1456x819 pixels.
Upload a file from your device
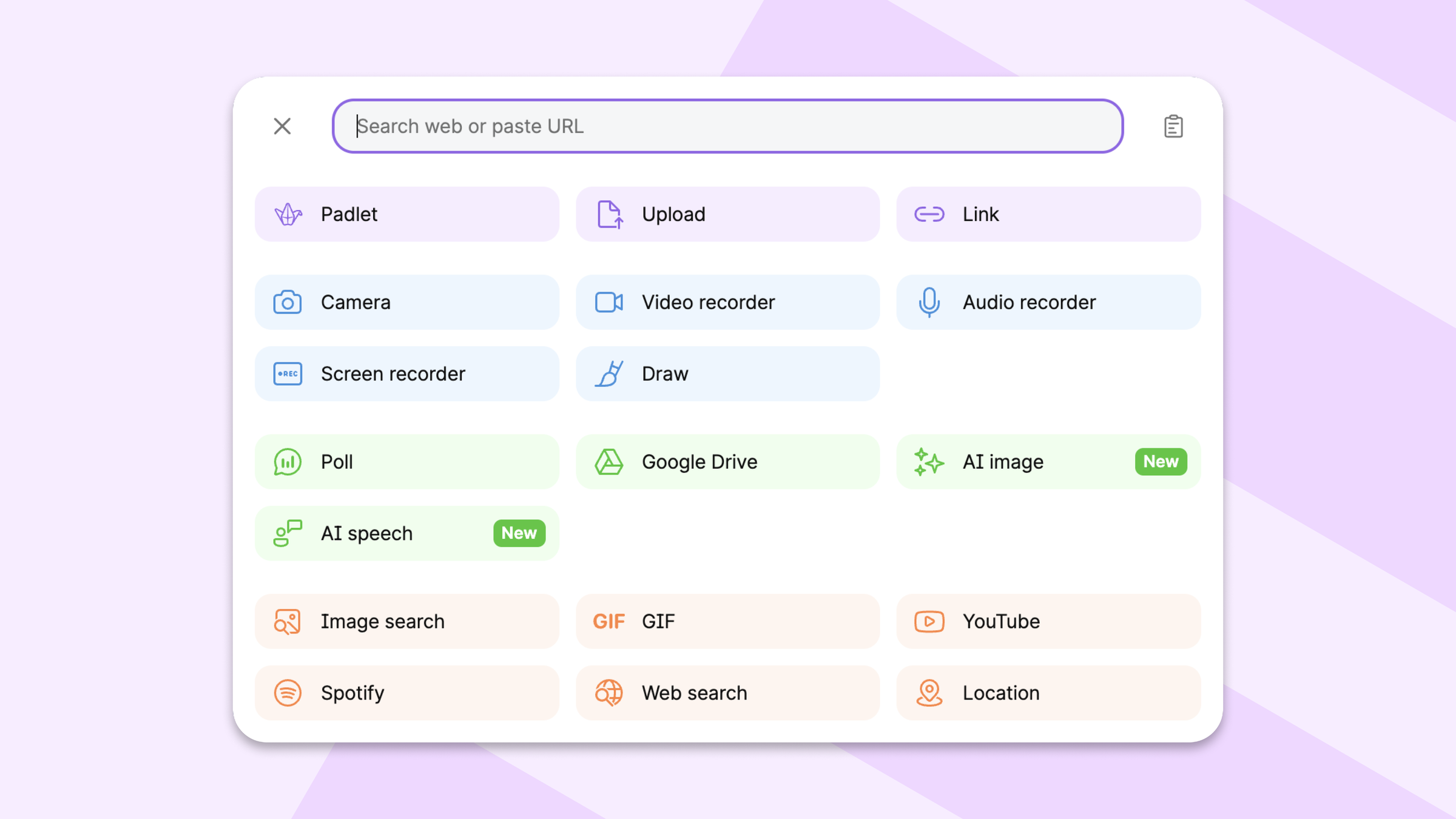coord(727,214)
